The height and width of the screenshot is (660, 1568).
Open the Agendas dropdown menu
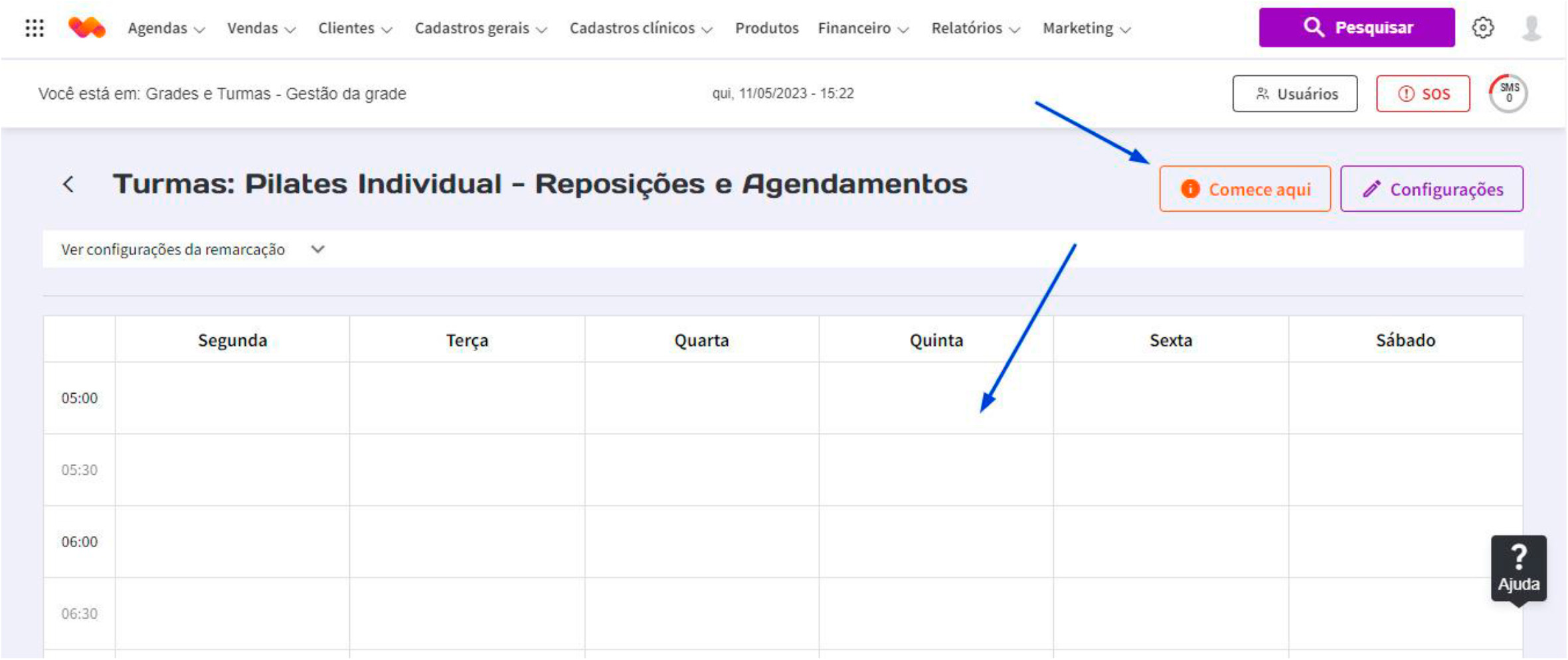166,29
